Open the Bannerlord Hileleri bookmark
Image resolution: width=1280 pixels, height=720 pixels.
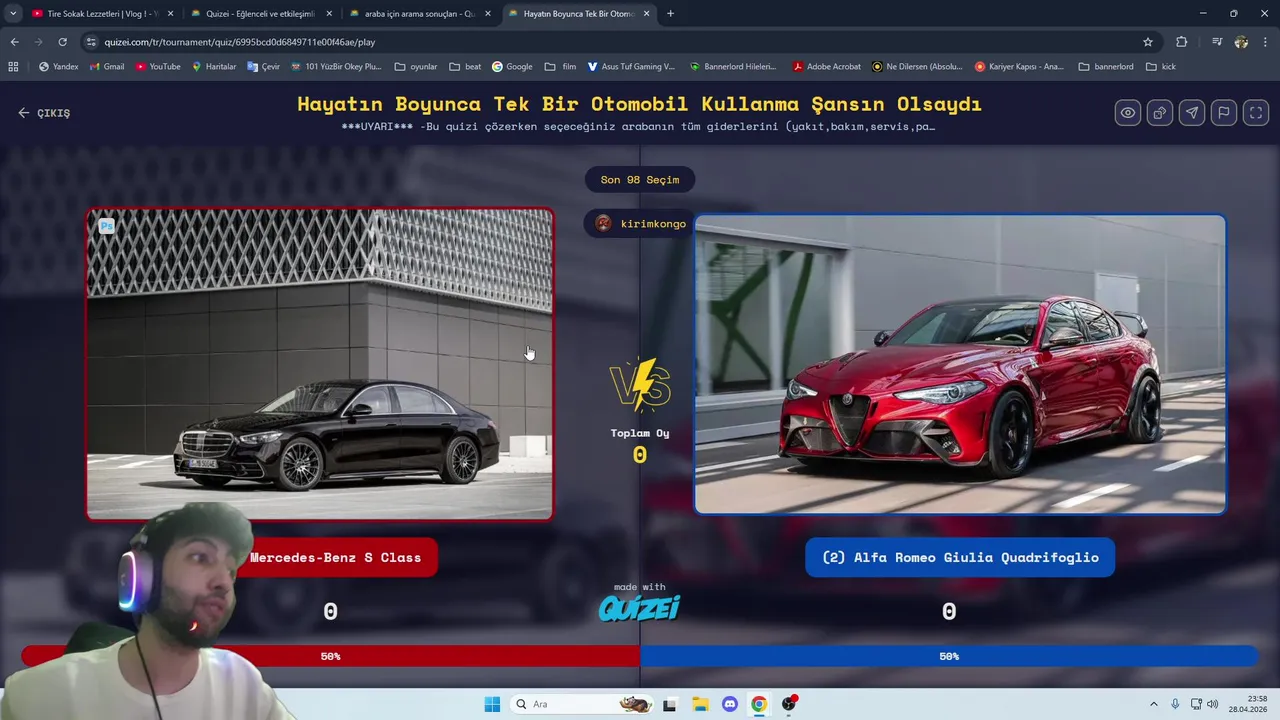point(733,66)
